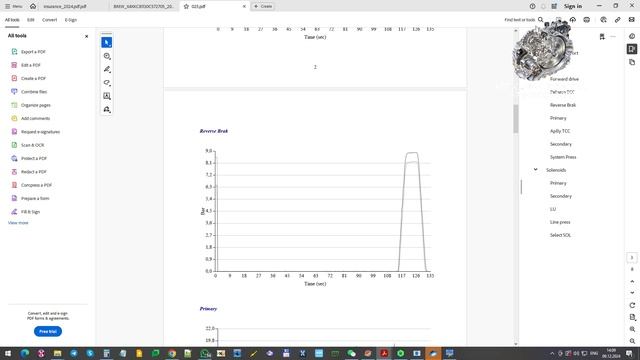
Task: Click Sign in
Action: [573, 6]
